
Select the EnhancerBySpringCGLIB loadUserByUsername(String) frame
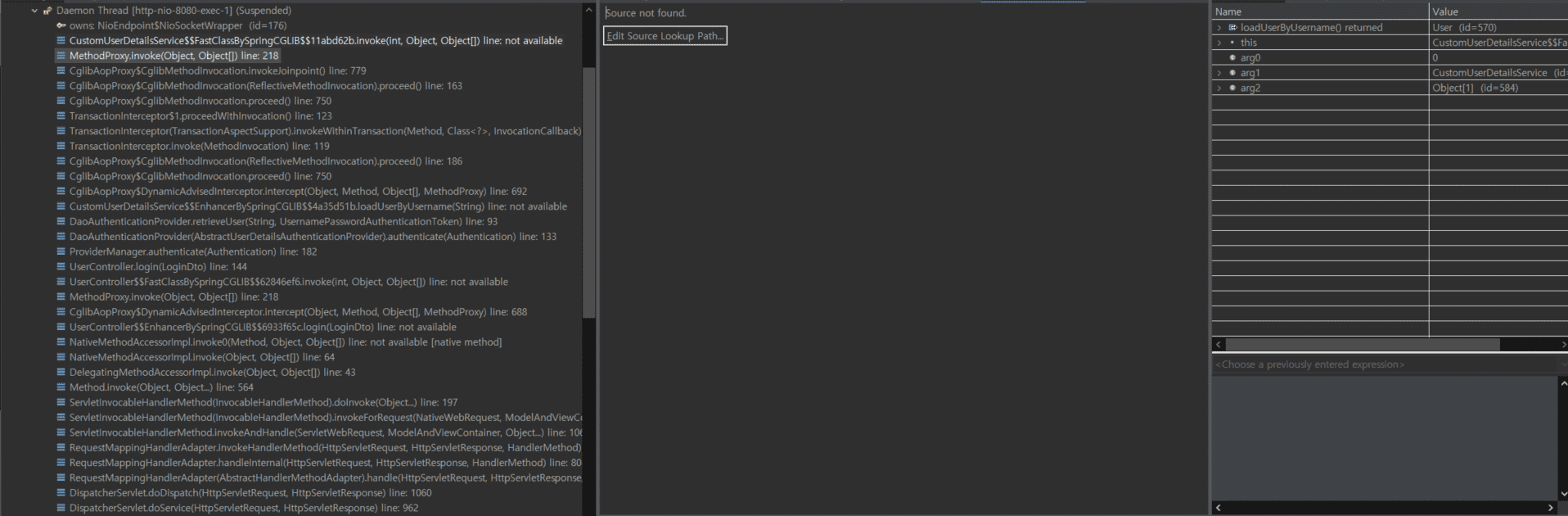click(318, 206)
